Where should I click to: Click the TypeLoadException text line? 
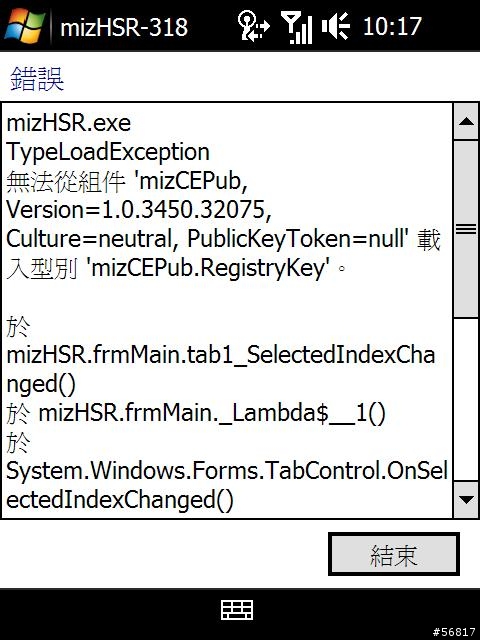[x=108, y=152]
